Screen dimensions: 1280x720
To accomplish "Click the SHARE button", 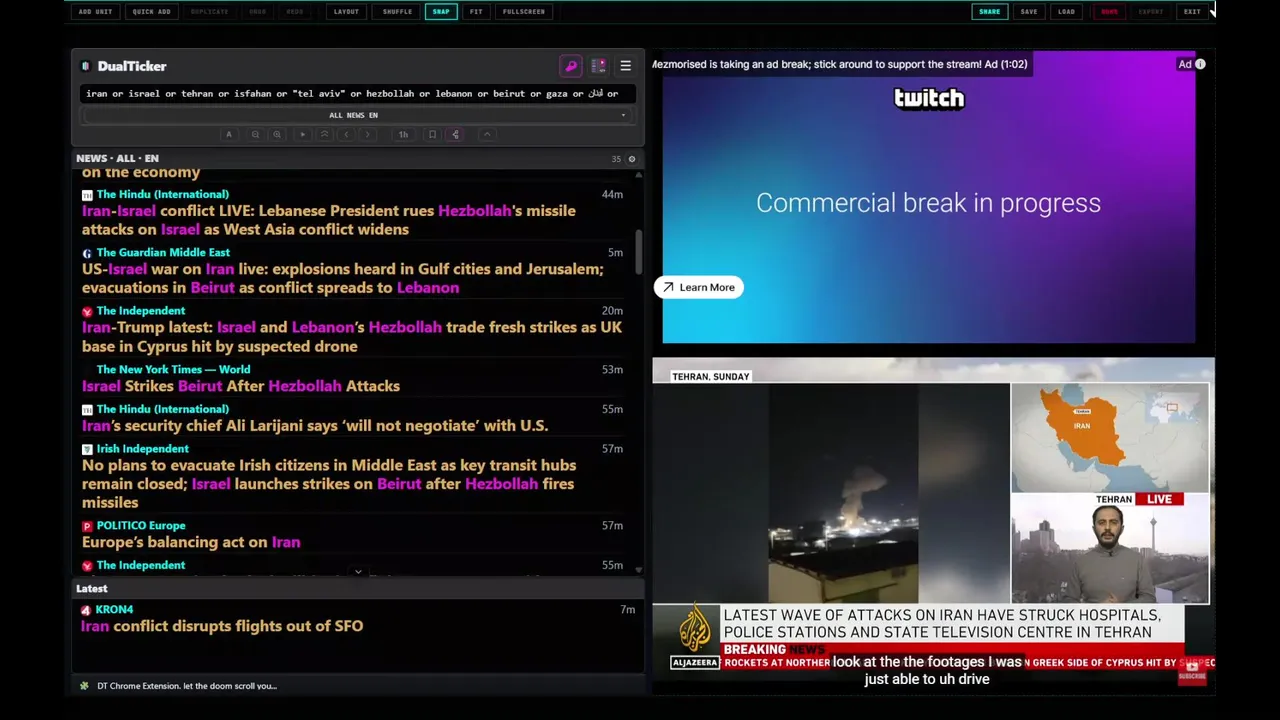I will pos(989,11).
